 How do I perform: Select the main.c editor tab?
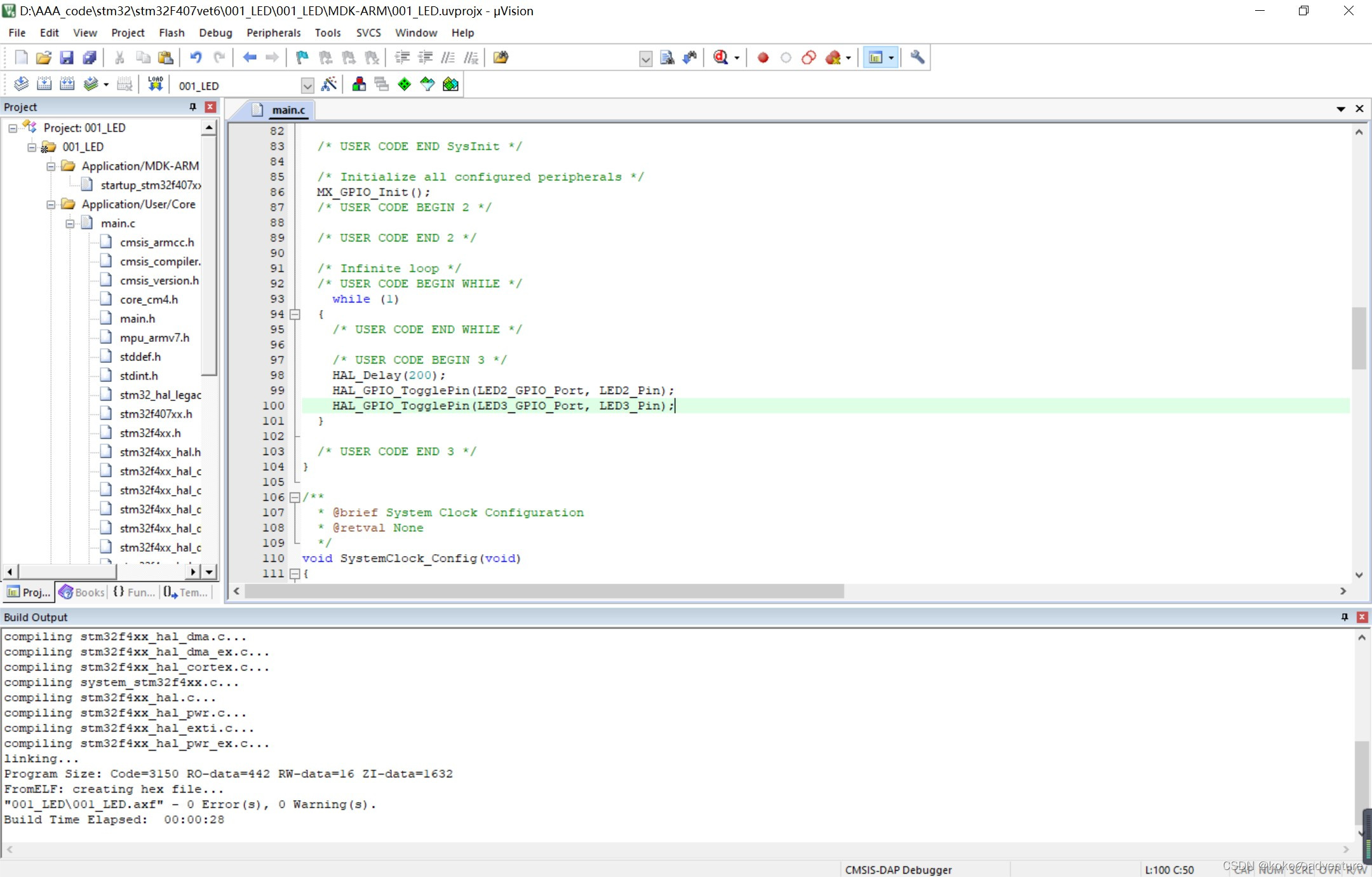click(x=288, y=110)
